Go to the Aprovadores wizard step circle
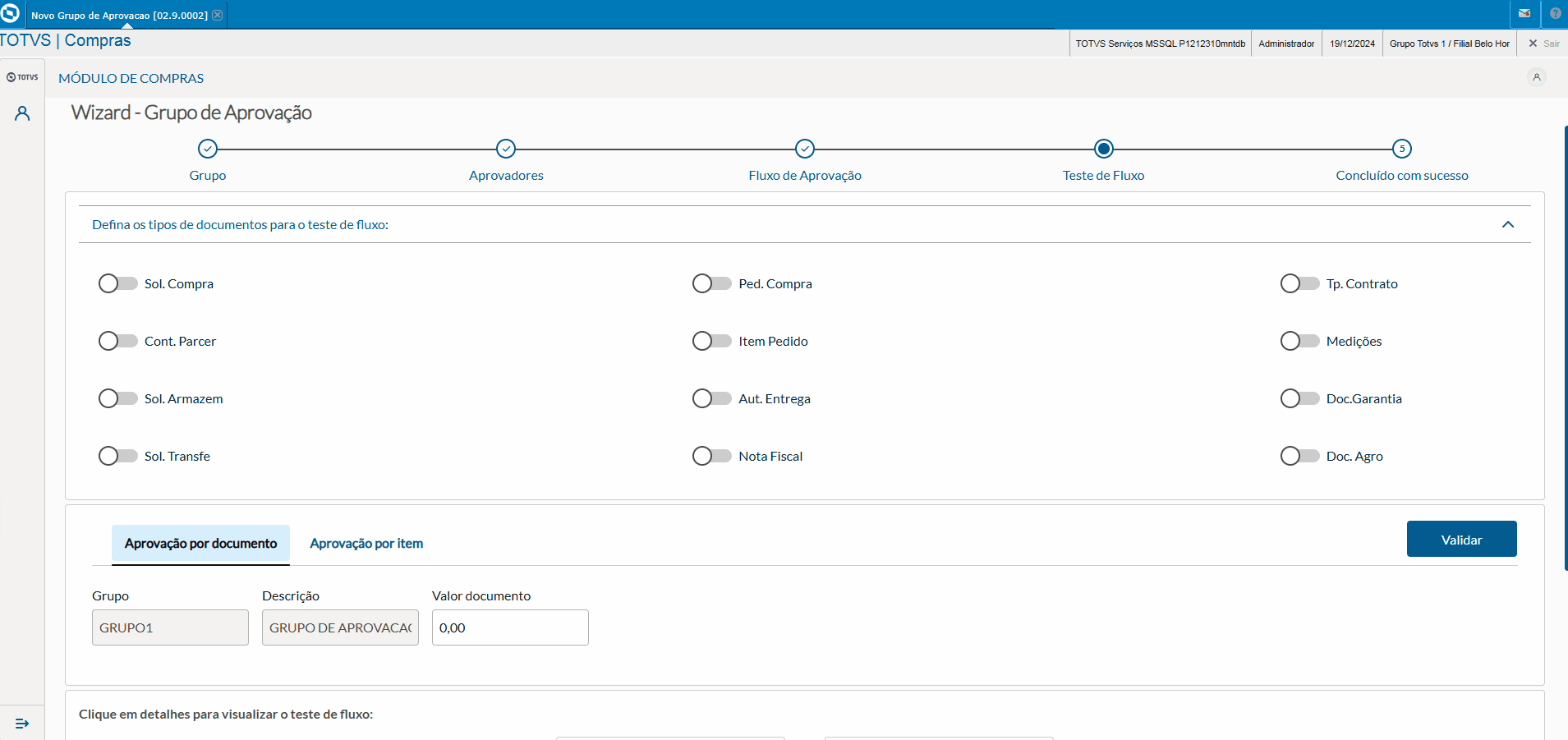Image resolution: width=1568 pixels, height=740 pixels. (x=506, y=149)
